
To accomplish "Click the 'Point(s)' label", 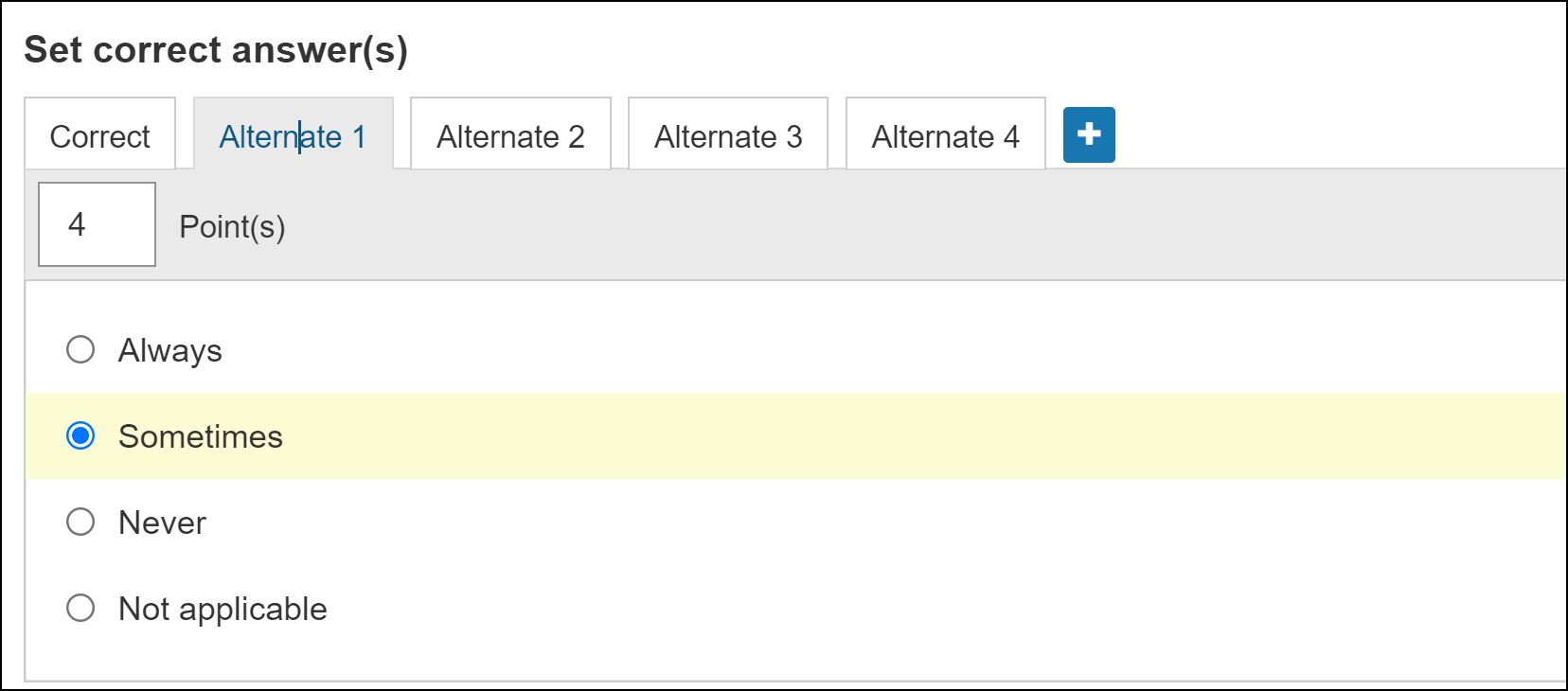I will click(x=232, y=227).
